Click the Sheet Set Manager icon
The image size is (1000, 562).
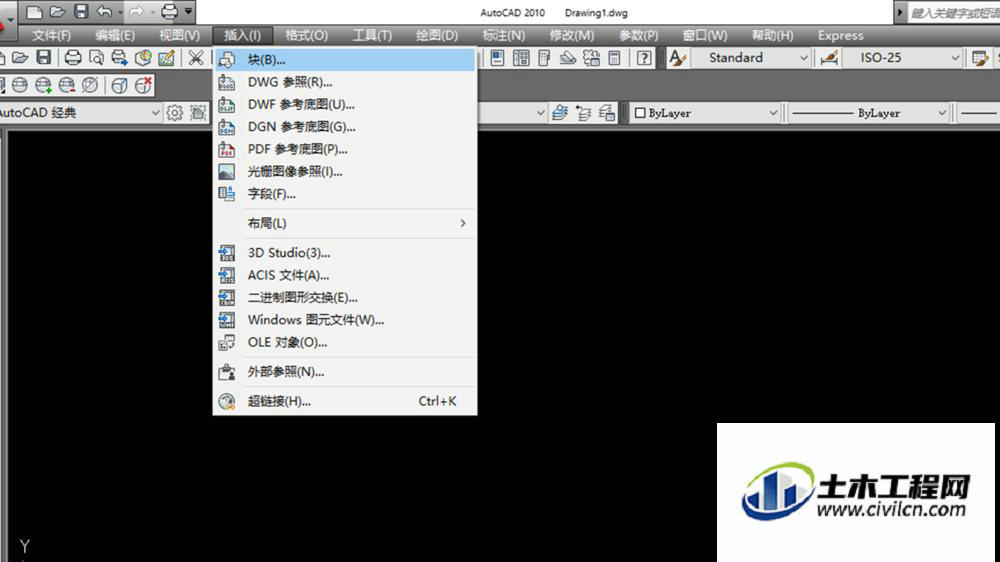(568, 58)
